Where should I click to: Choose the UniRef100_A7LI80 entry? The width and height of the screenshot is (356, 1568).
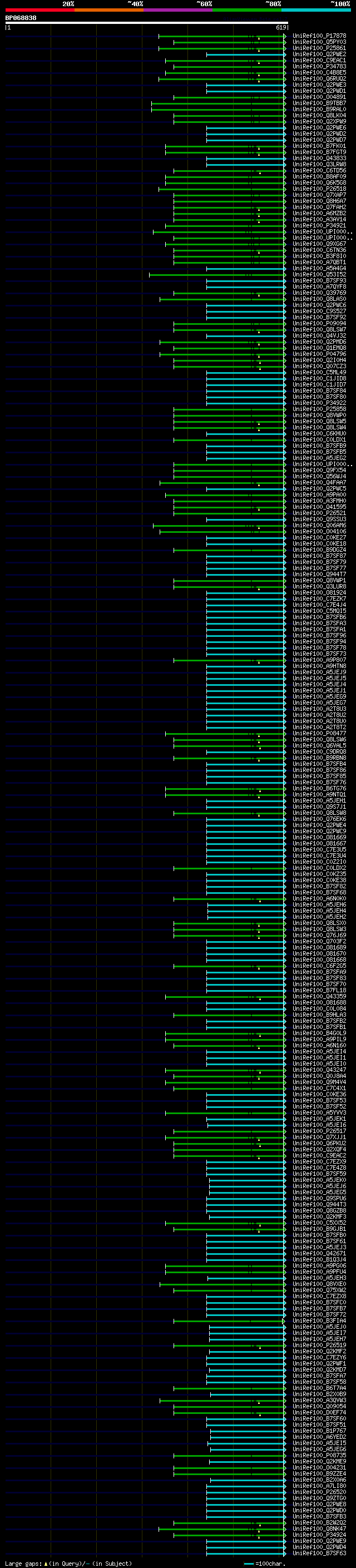(319, 1486)
